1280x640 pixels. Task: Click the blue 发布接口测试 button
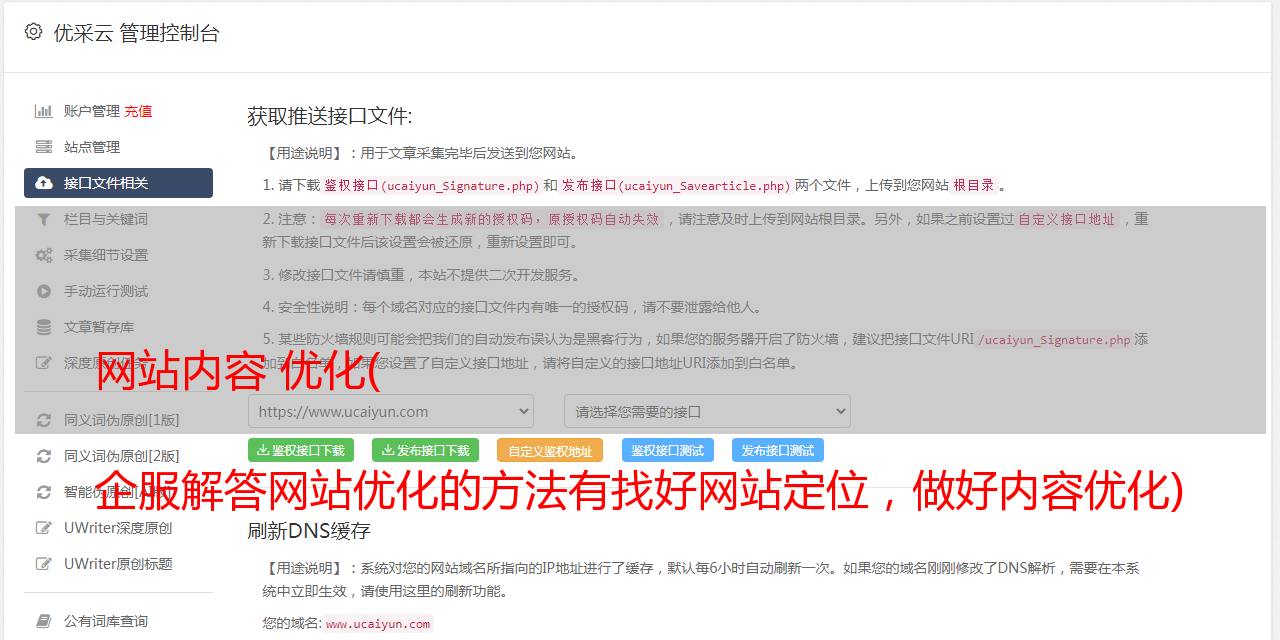[778, 450]
